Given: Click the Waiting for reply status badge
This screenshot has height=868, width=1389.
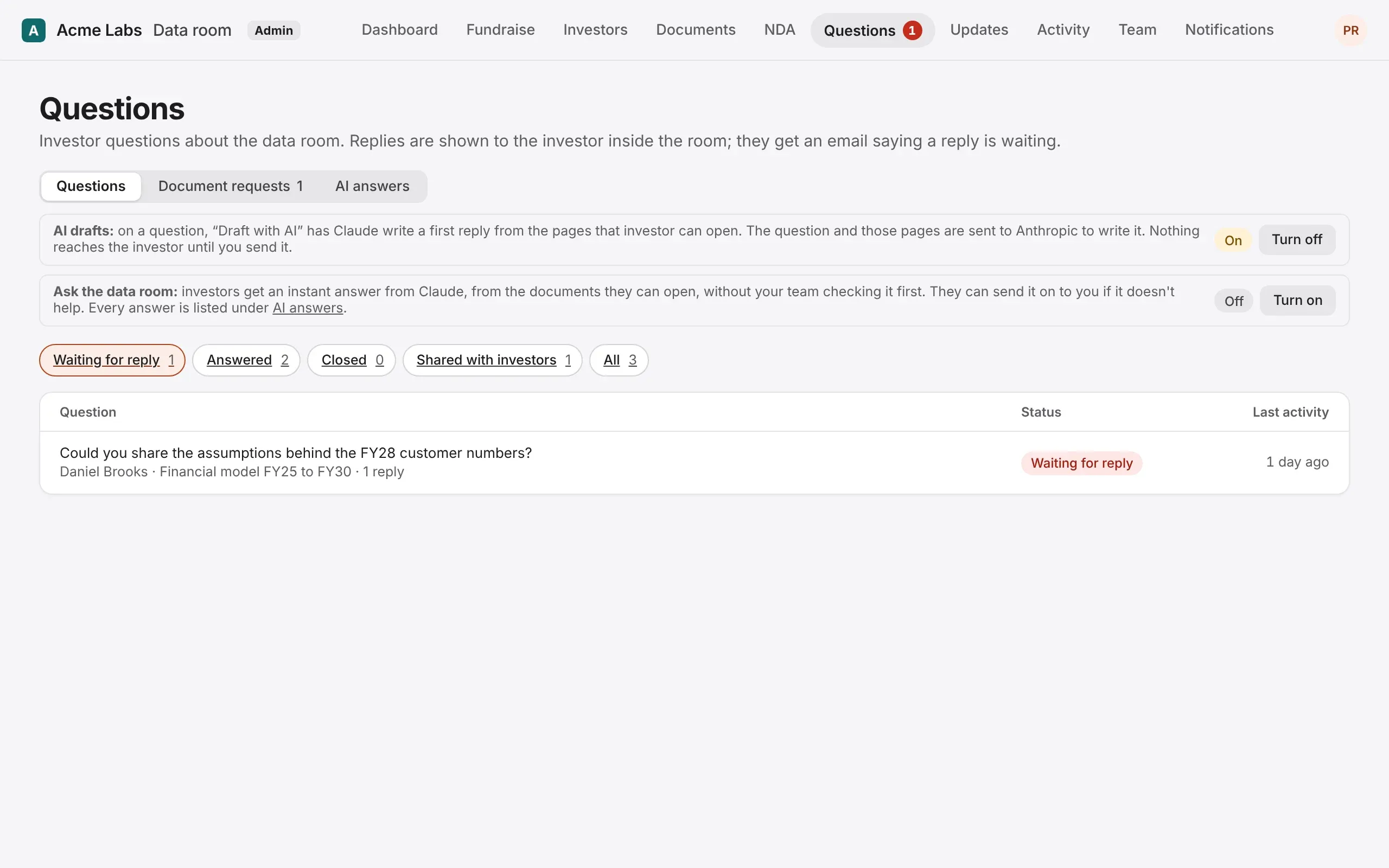Looking at the screenshot, I should (1081, 463).
